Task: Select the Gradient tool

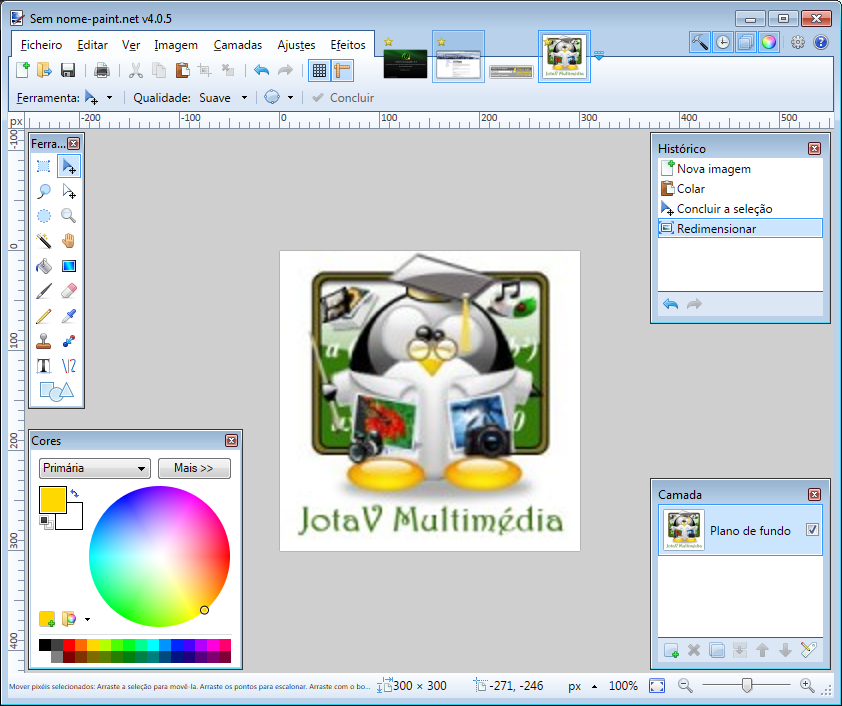Action: pyautogui.click(x=68, y=265)
